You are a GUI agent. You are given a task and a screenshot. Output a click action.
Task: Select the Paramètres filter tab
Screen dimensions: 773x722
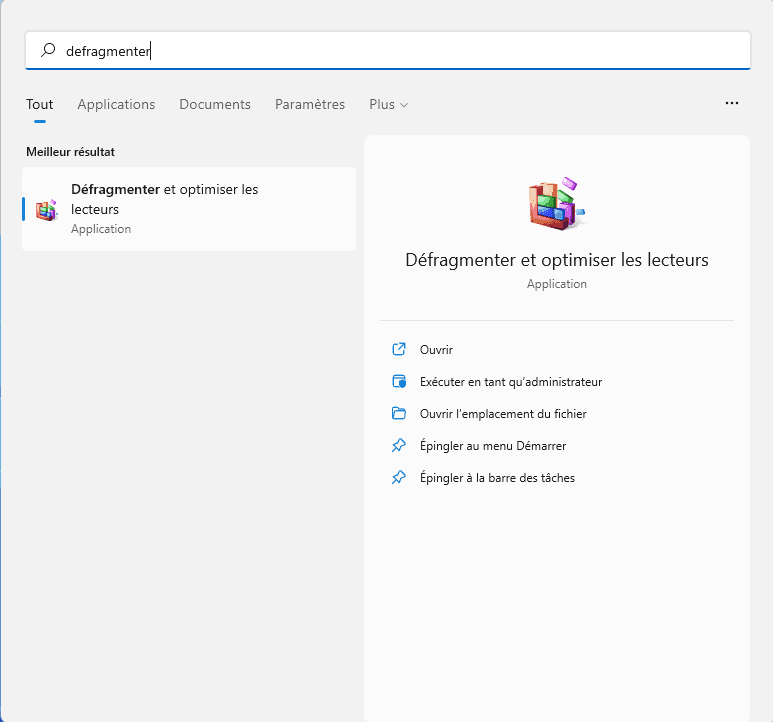[310, 105]
